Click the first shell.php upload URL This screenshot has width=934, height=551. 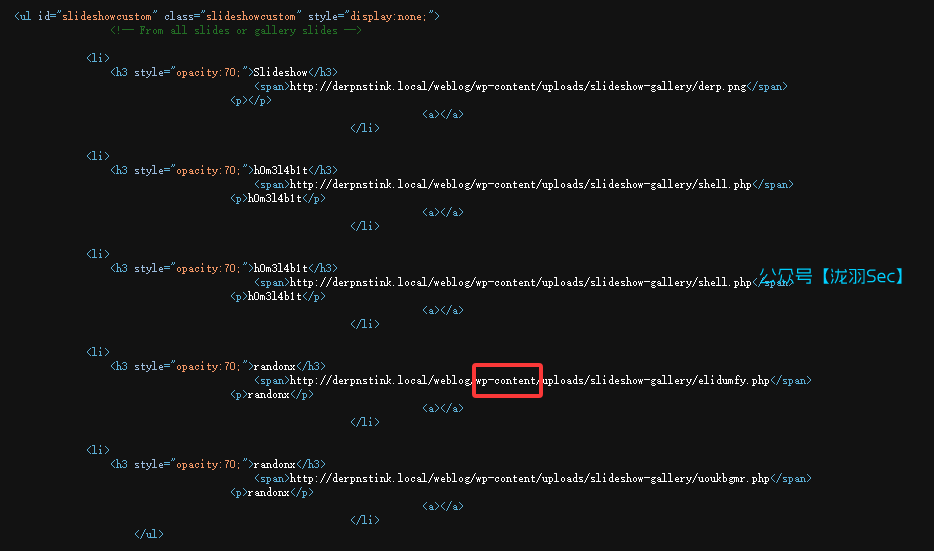click(x=520, y=185)
